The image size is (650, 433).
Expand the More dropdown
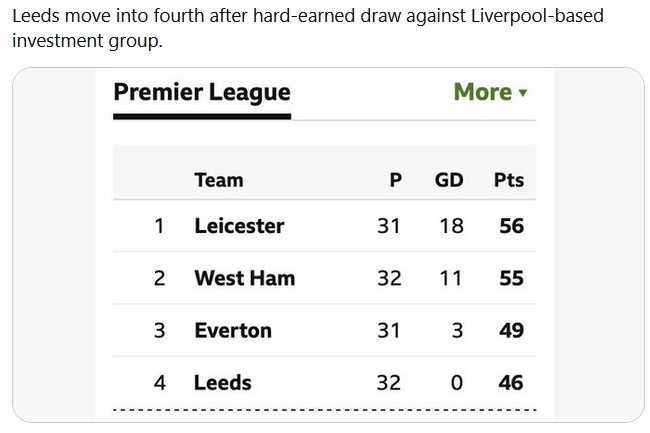[490, 92]
